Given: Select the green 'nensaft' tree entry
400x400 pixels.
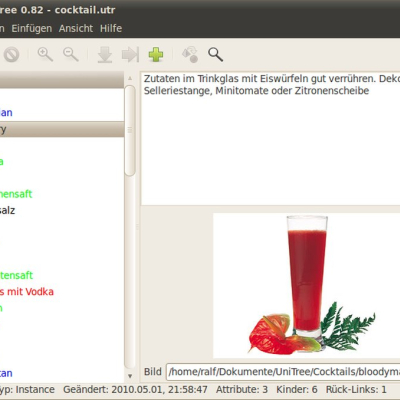Looking at the screenshot, I should (x=16, y=194).
